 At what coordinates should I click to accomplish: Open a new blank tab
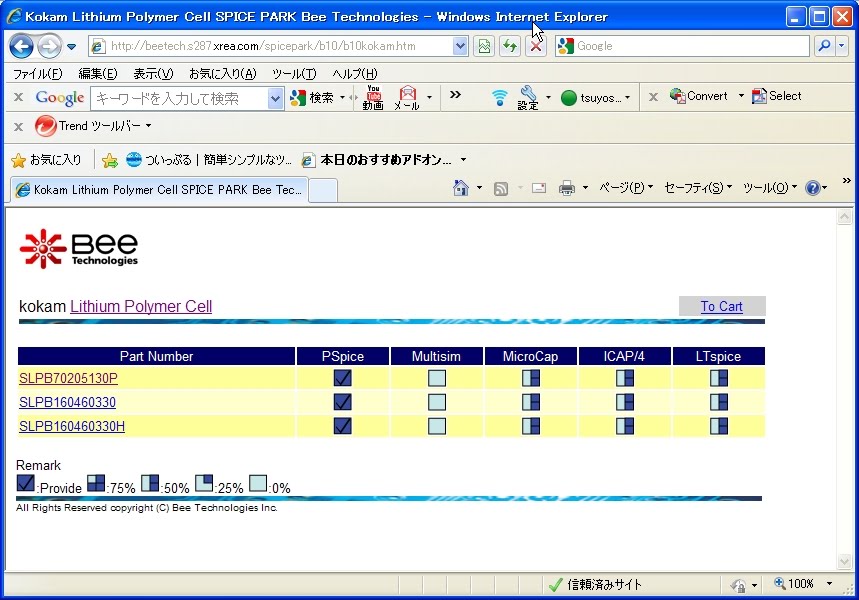[323, 191]
